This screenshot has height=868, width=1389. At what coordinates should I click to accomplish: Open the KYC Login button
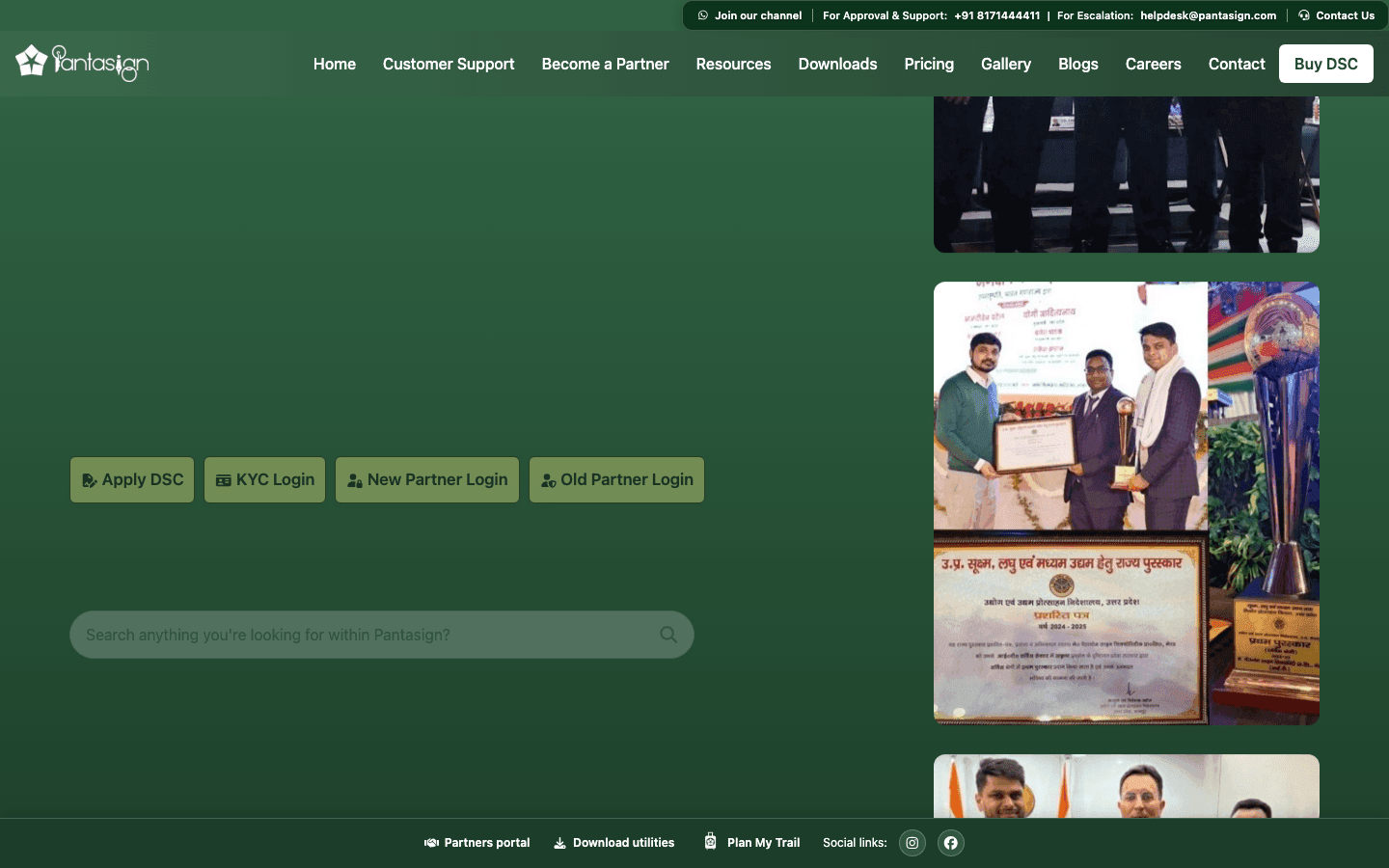tap(264, 479)
